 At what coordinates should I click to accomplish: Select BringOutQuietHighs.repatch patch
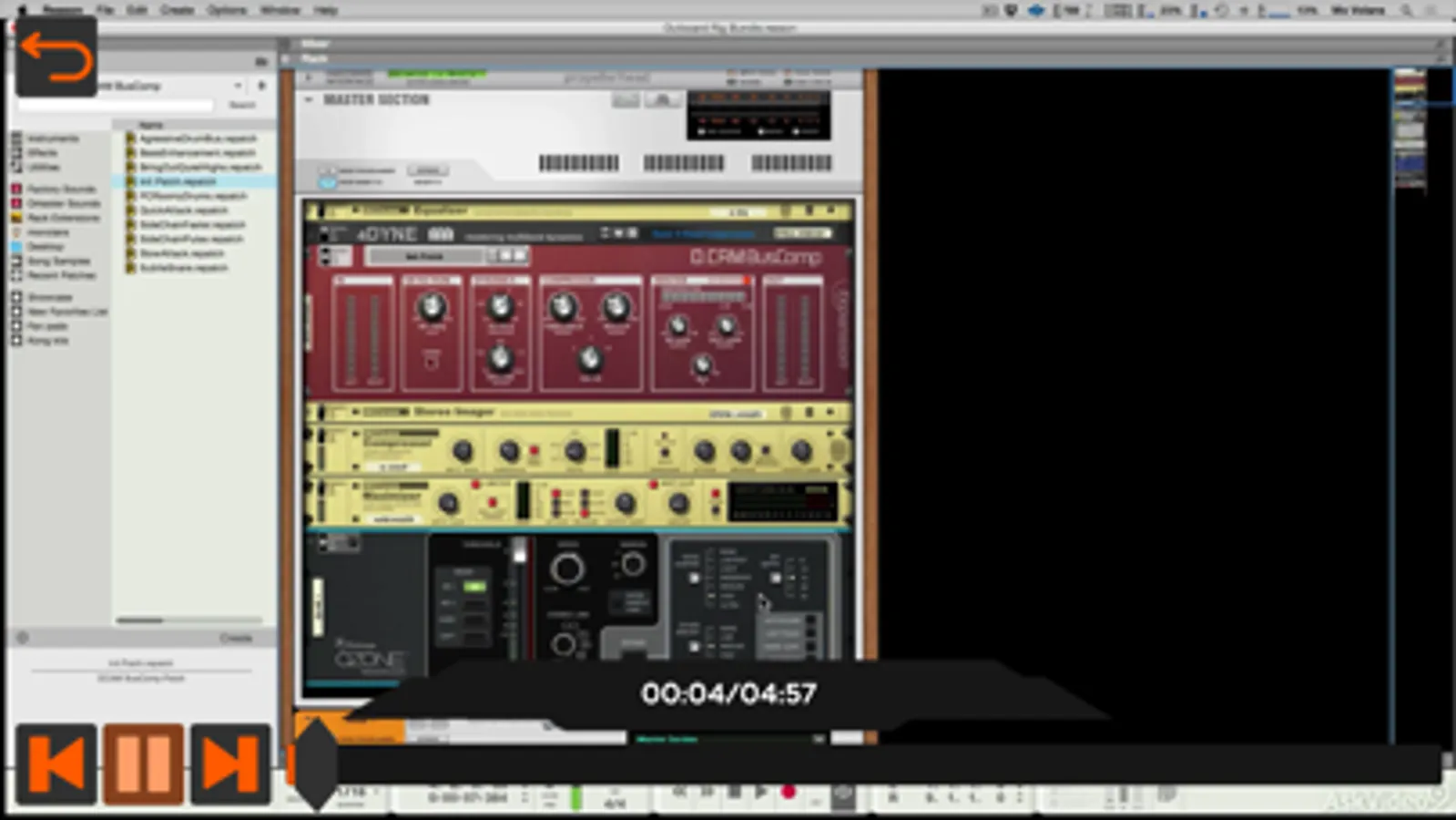coord(200,167)
